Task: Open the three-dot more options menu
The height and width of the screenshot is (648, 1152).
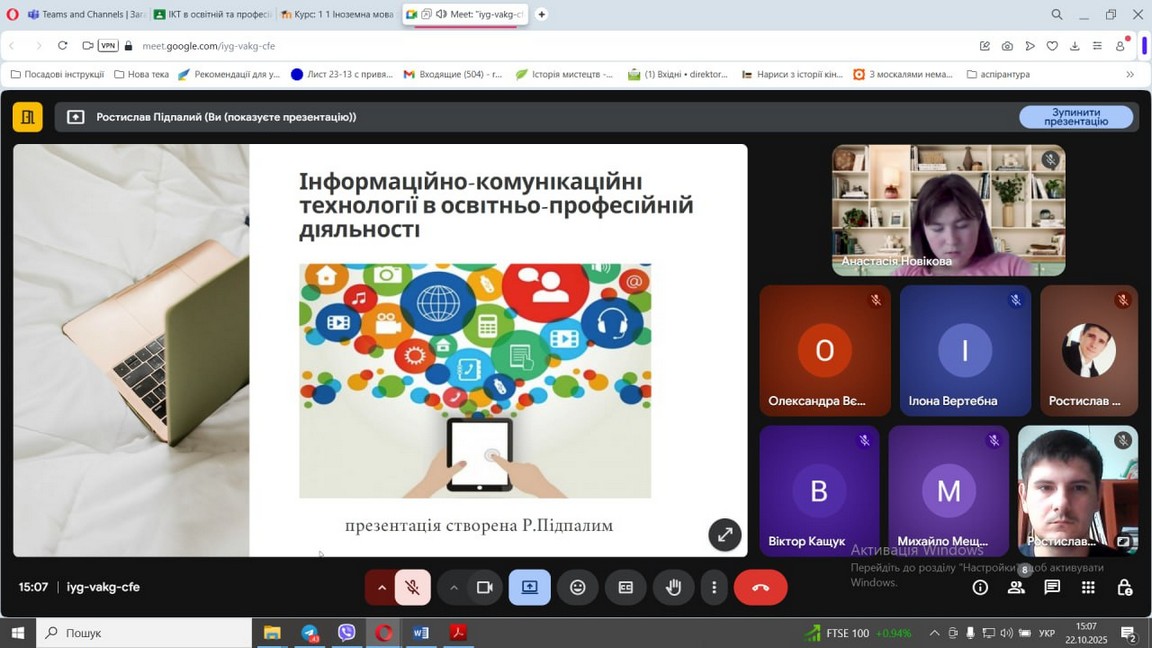Action: 713,588
